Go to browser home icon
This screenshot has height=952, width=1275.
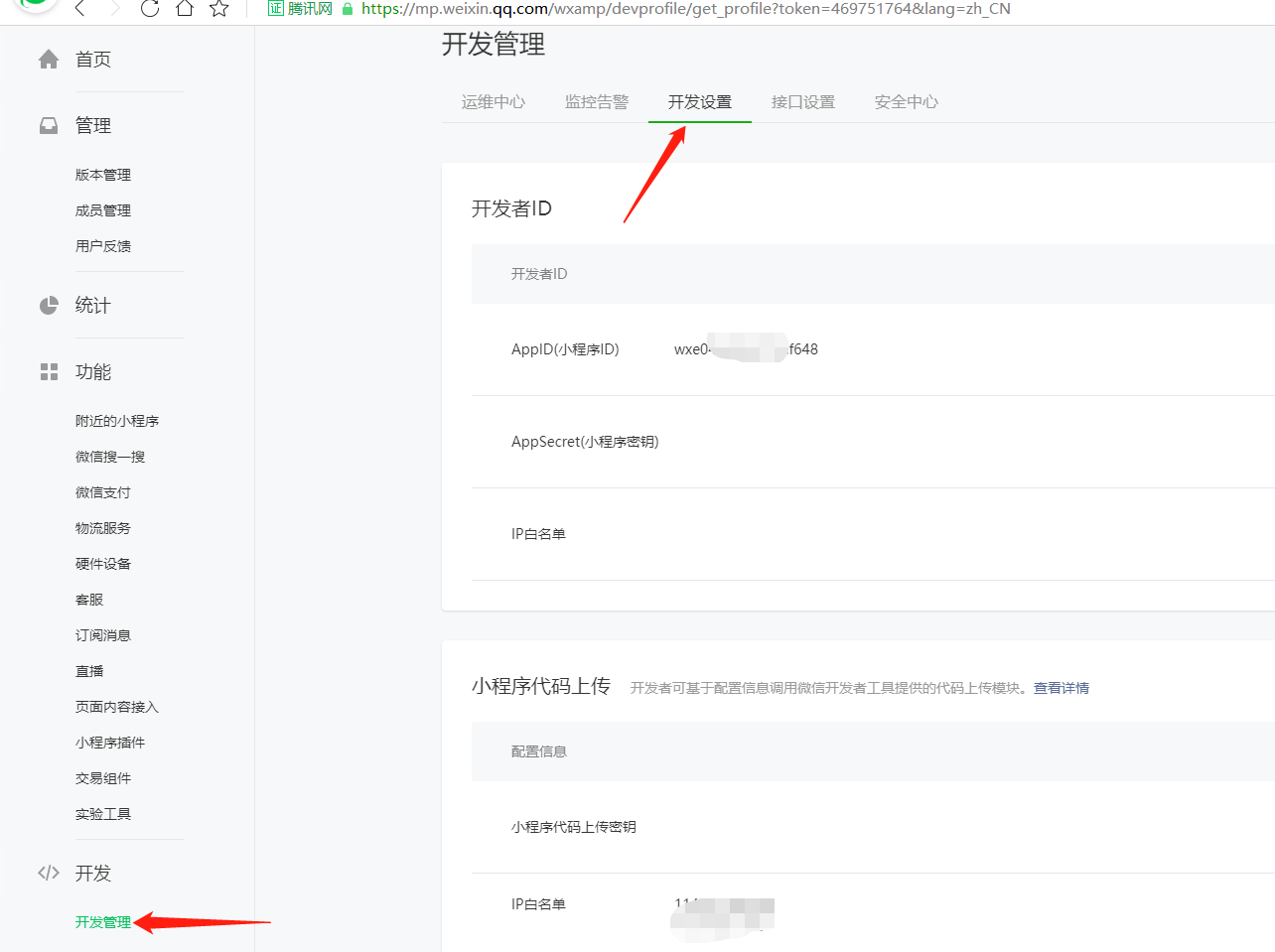(x=185, y=9)
